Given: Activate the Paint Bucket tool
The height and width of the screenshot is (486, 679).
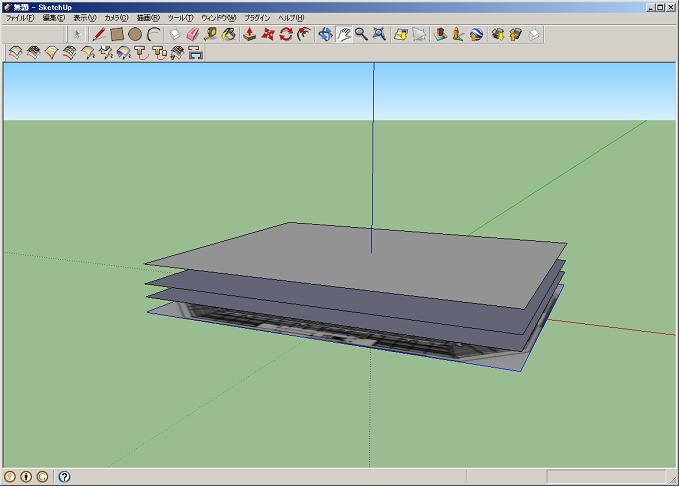Looking at the screenshot, I should pos(229,34).
